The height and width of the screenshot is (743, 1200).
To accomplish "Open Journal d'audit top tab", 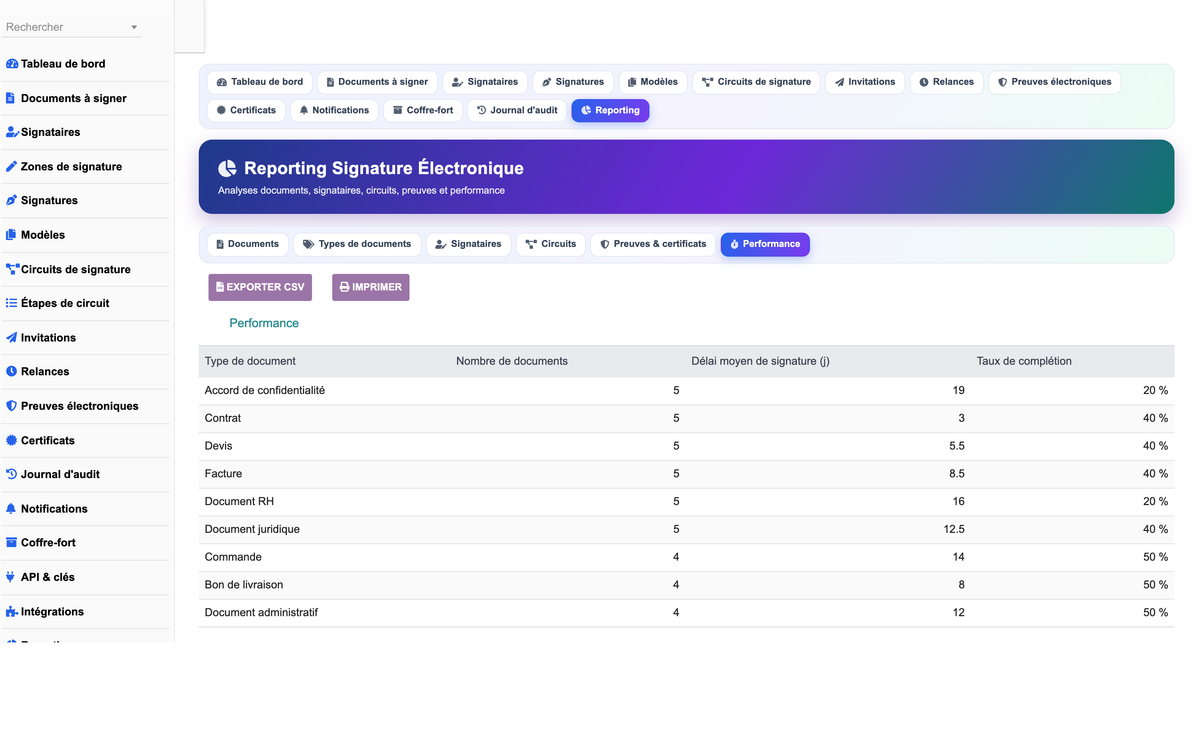I will [517, 110].
